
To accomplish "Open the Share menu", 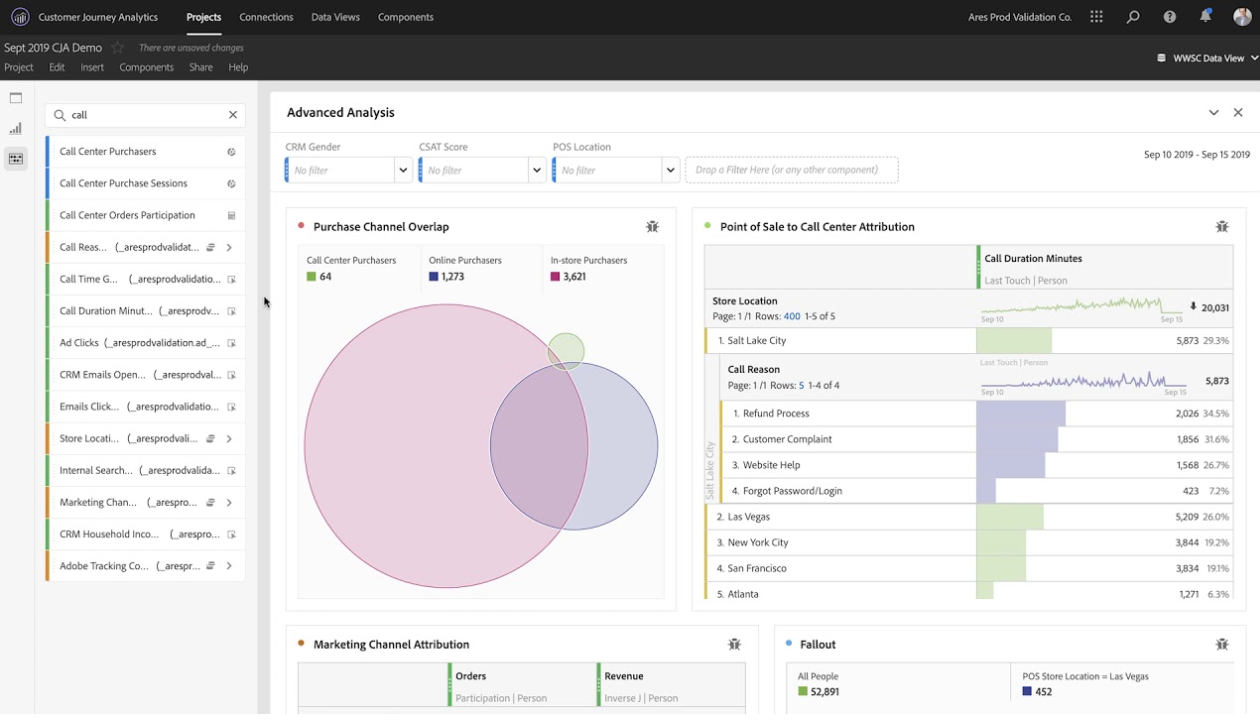I will pyautogui.click(x=200, y=67).
